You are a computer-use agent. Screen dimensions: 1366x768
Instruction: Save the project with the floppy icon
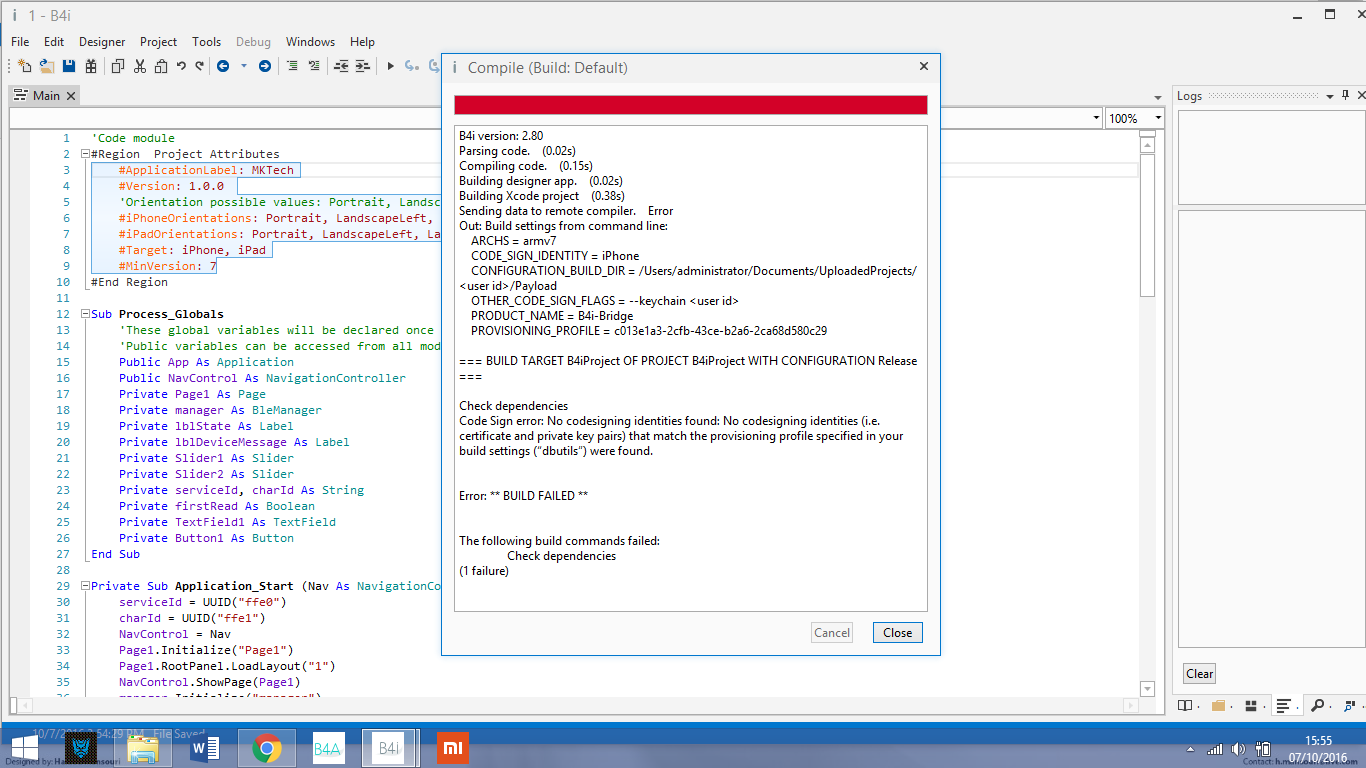pos(69,66)
